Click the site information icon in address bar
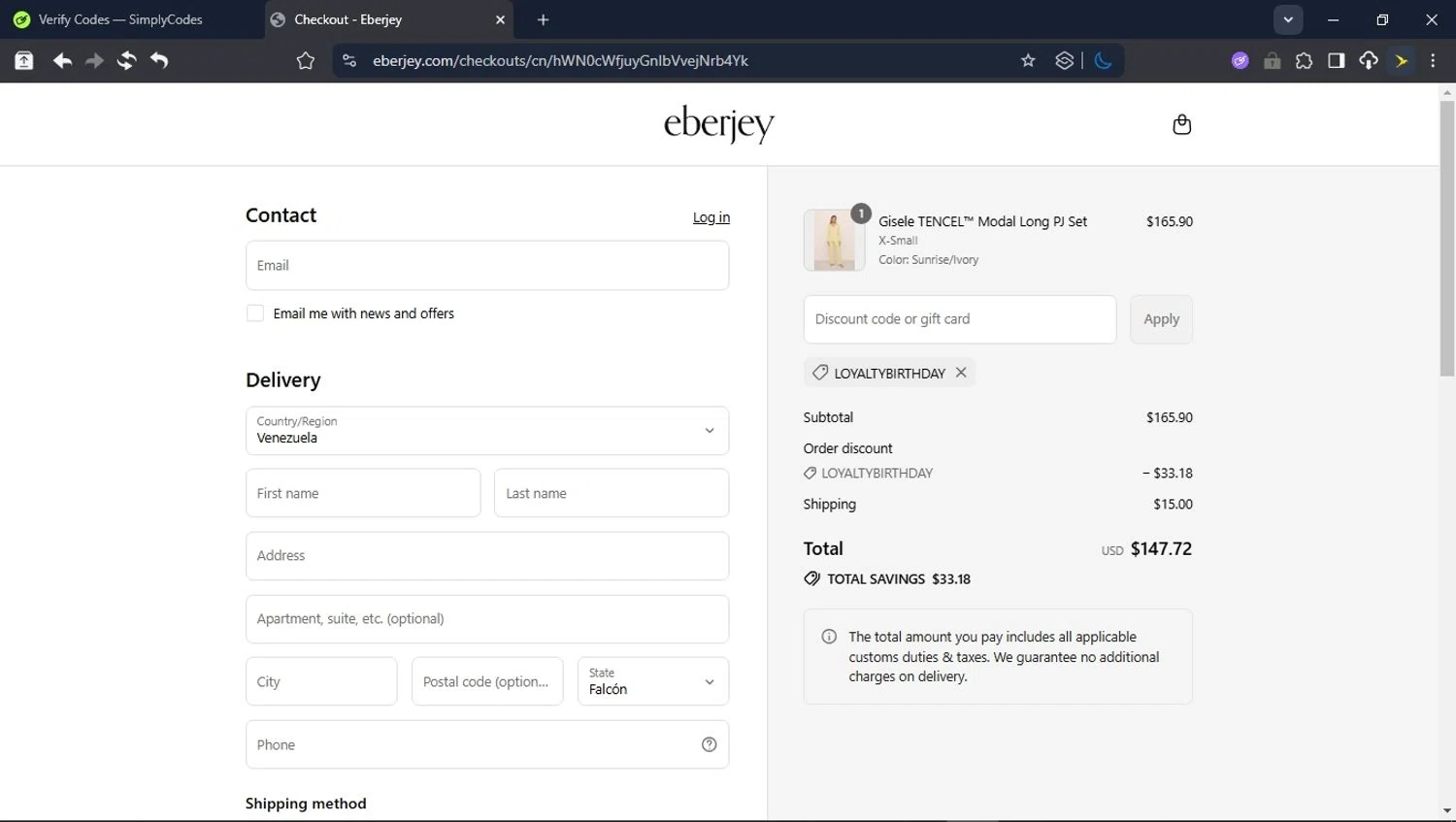Viewport: 1456px width, 822px height. tap(349, 60)
